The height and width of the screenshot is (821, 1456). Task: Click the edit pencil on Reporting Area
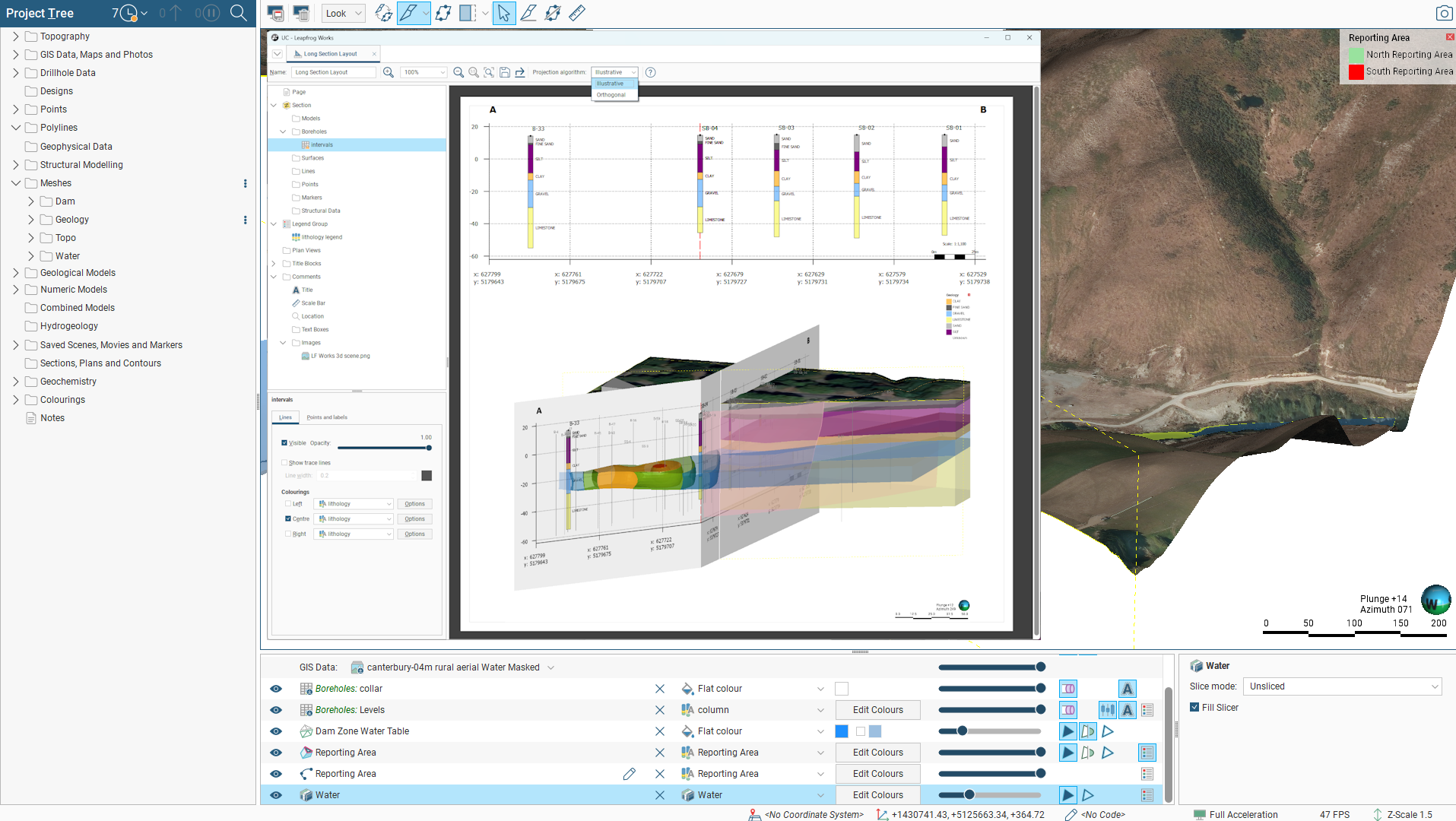(629, 774)
